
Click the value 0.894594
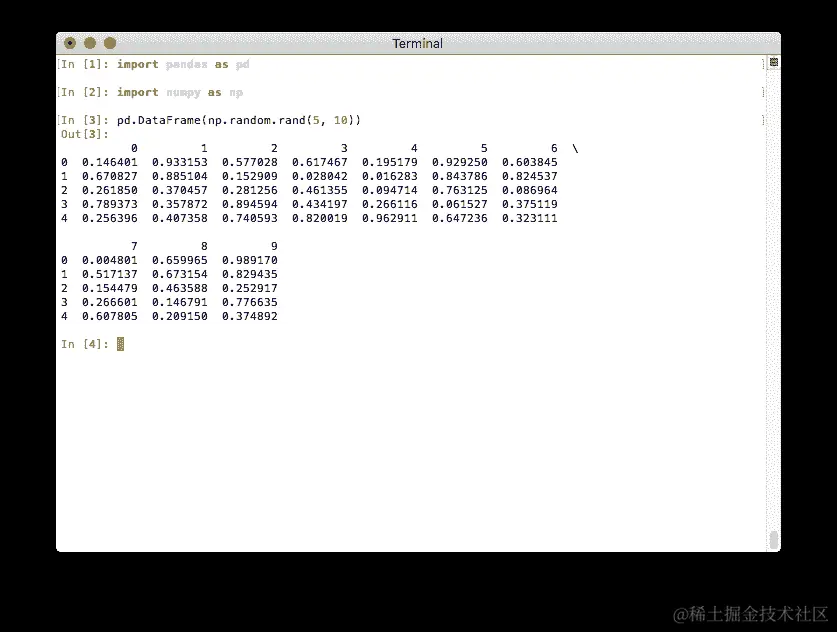tap(249, 204)
